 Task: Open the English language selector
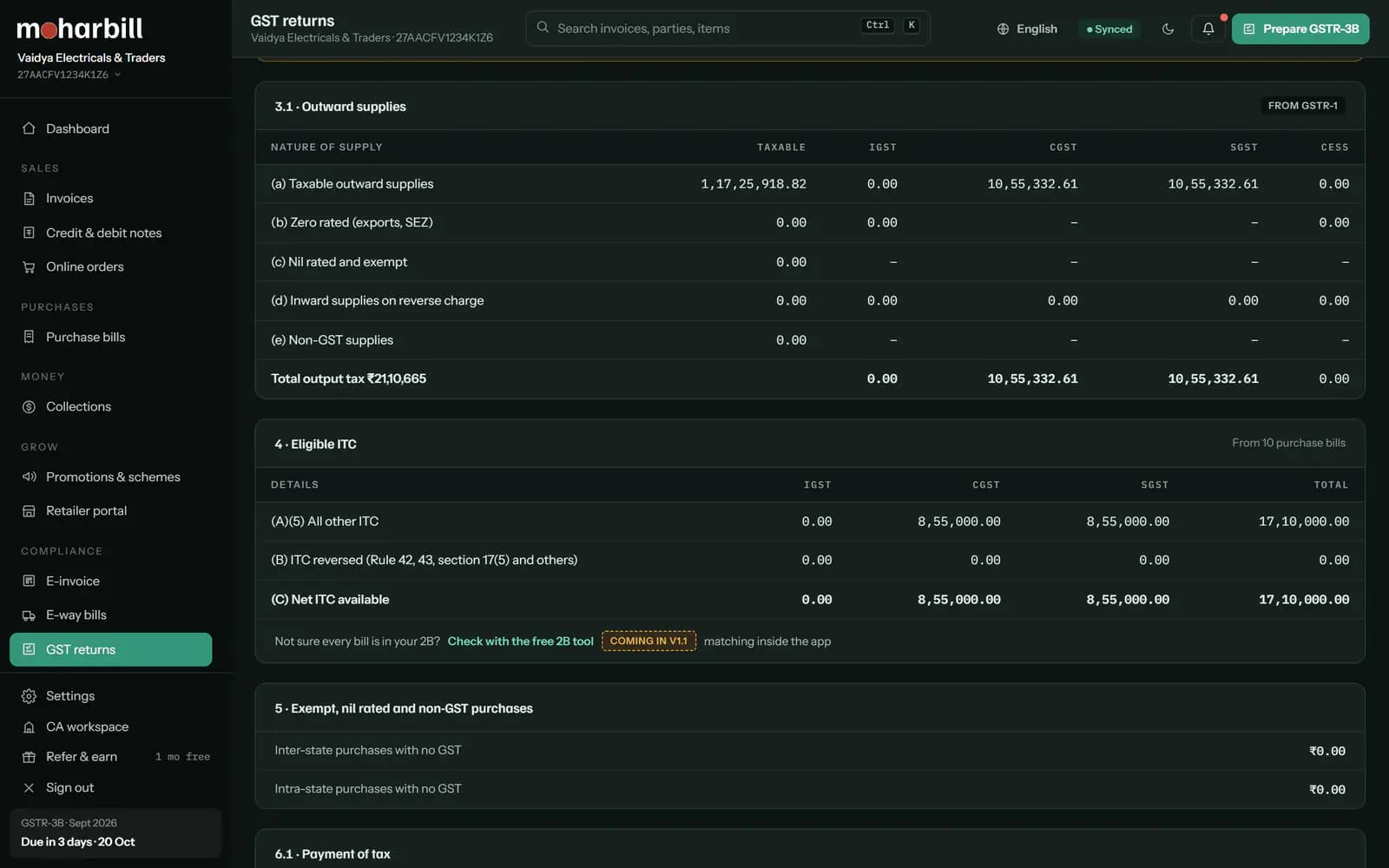(1027, 29)
